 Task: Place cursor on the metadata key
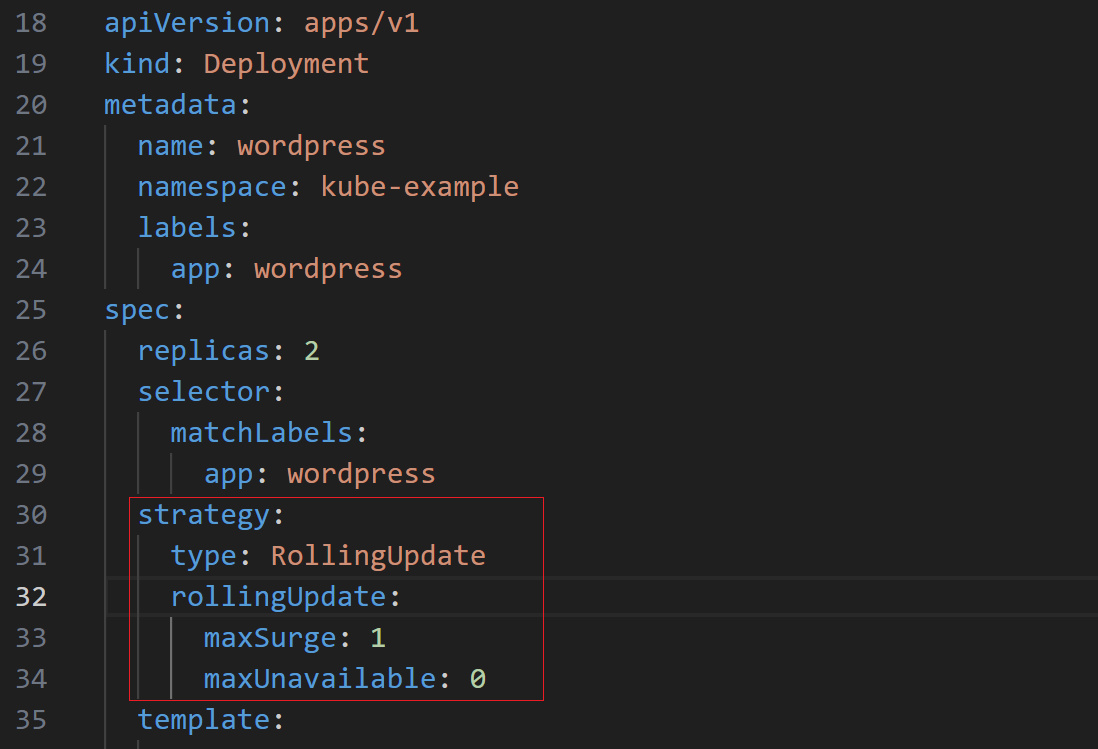coord(170,105)
